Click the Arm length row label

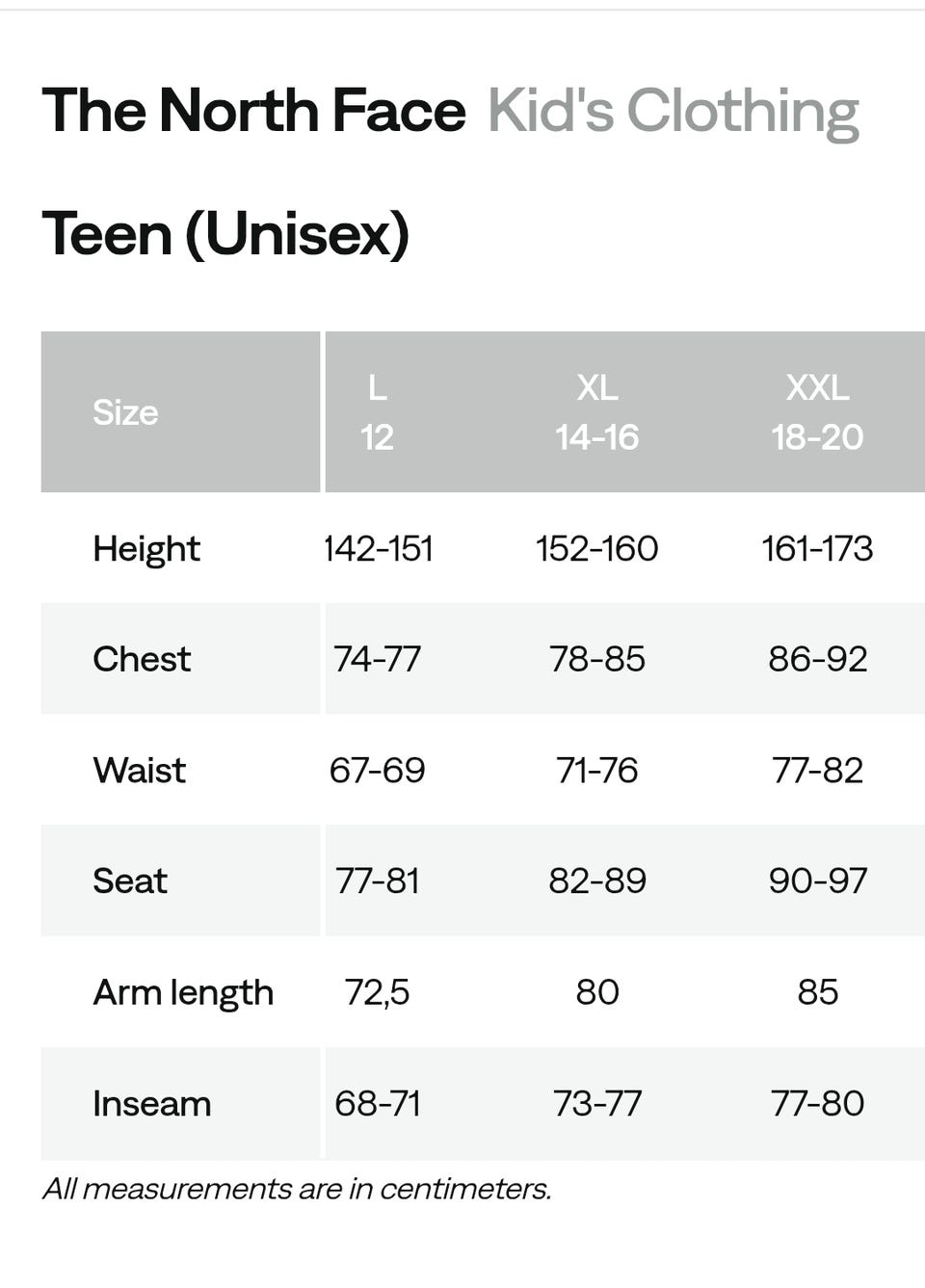point(183,992)
